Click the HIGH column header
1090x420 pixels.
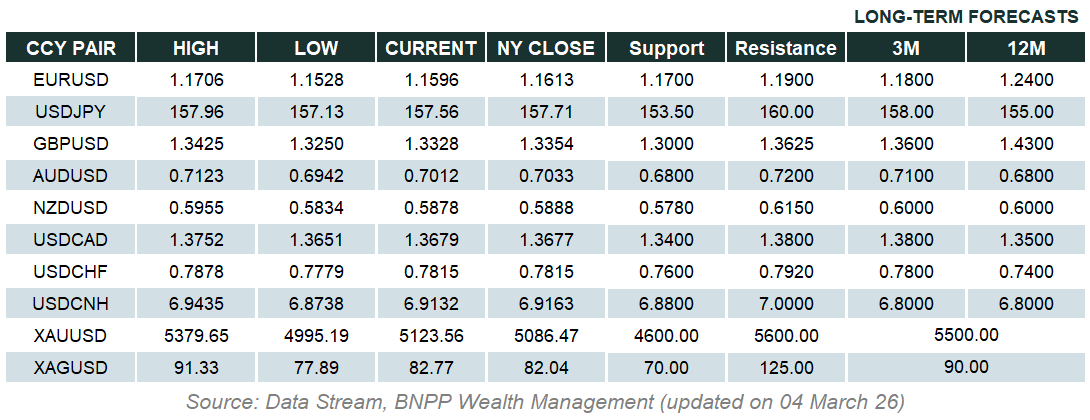click(196, 48)
